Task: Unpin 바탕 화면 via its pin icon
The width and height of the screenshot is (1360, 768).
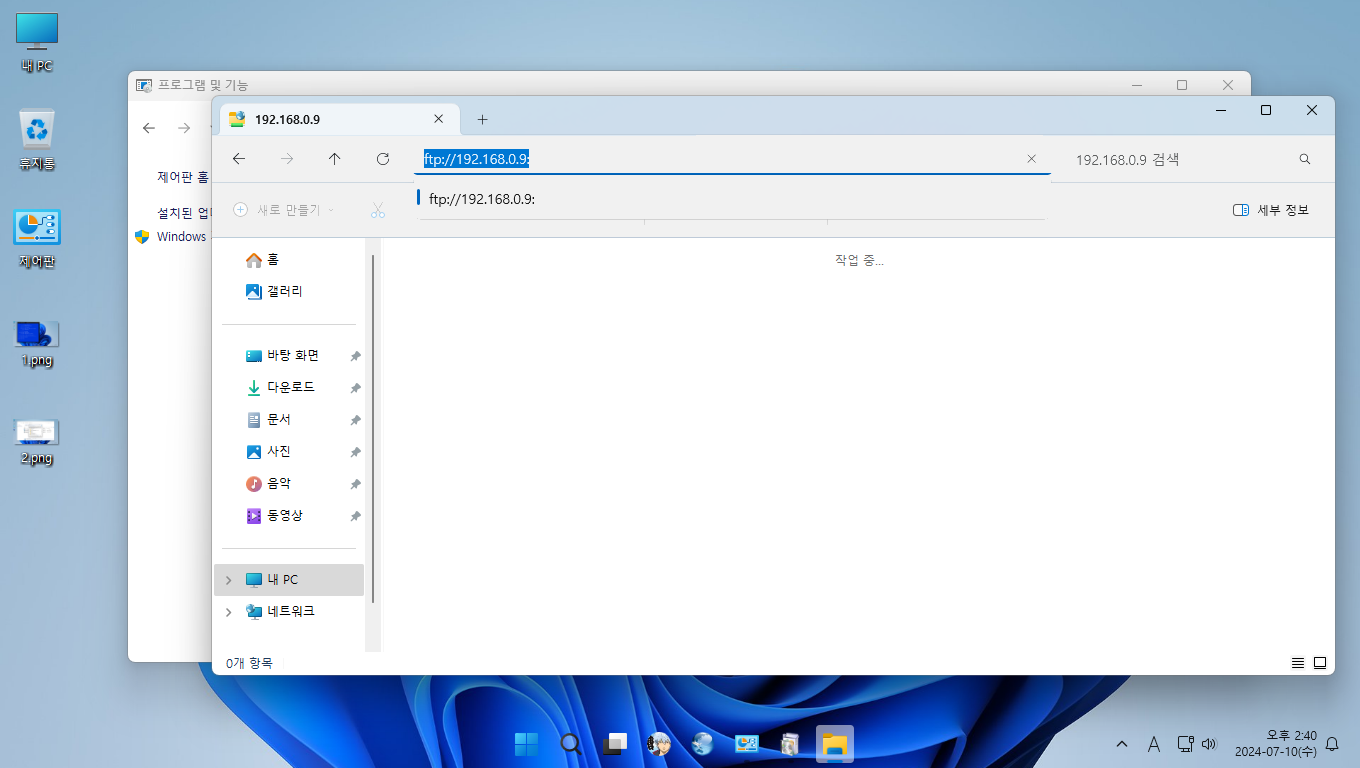Action: click(x=355, y=356)
